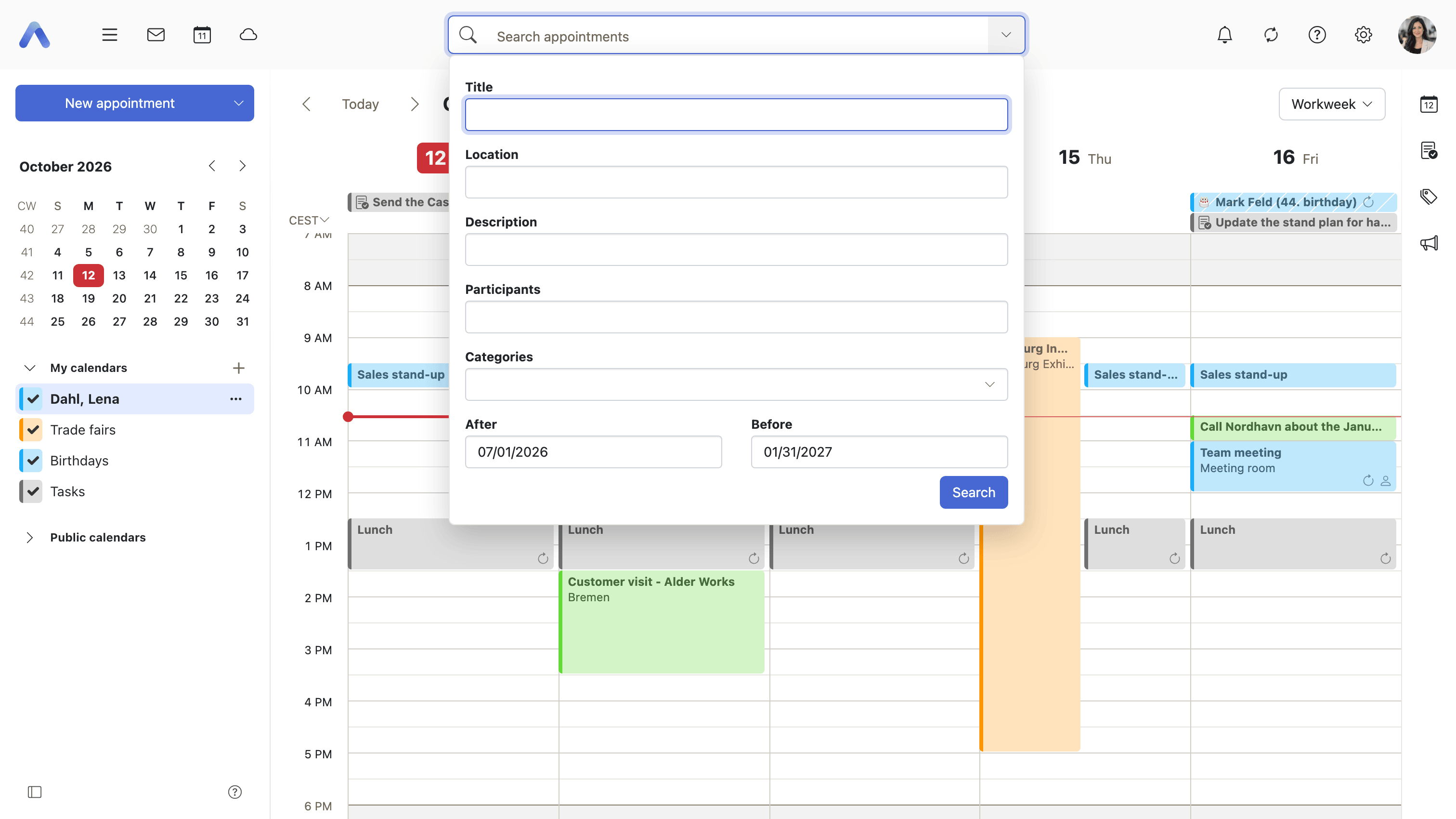1456x819 pixels.
Task: Open the cloud drive icon
Action: click(248, 35)
